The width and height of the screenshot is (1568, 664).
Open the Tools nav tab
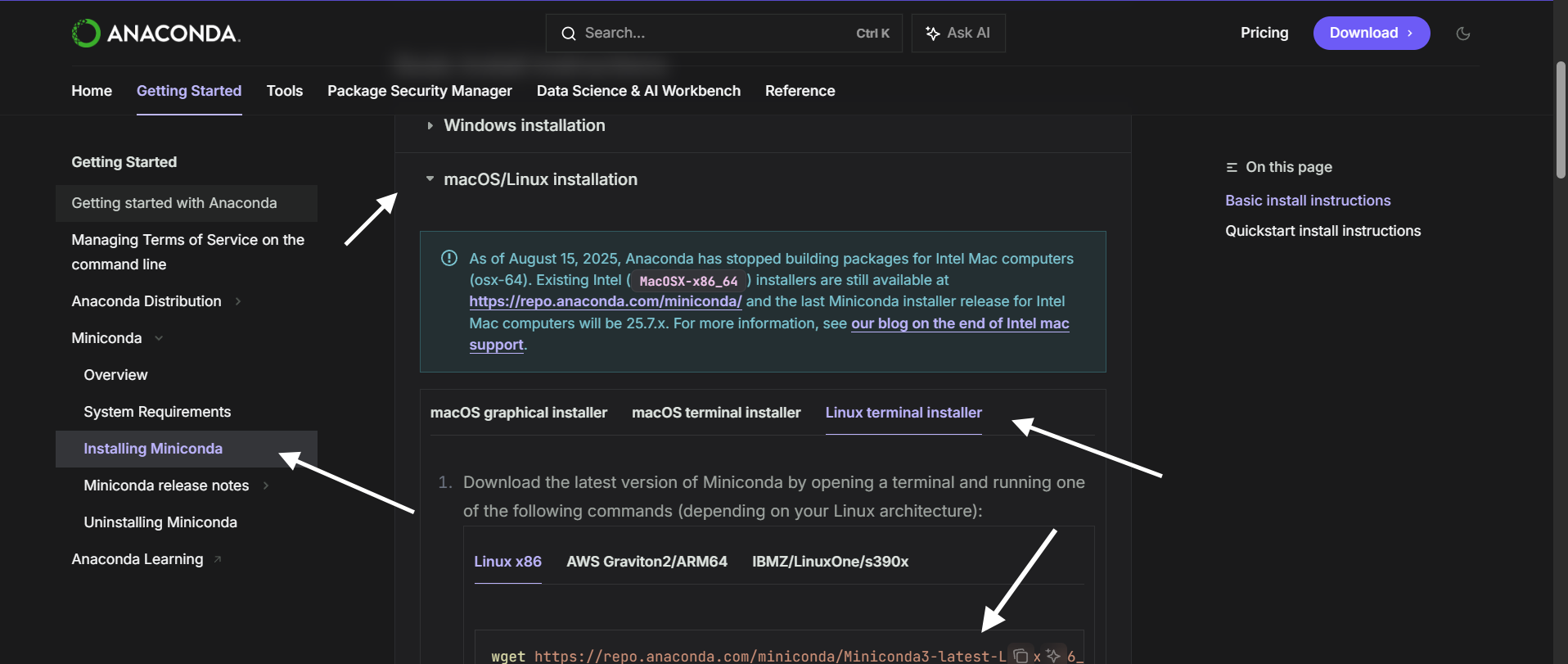point(285,91)
